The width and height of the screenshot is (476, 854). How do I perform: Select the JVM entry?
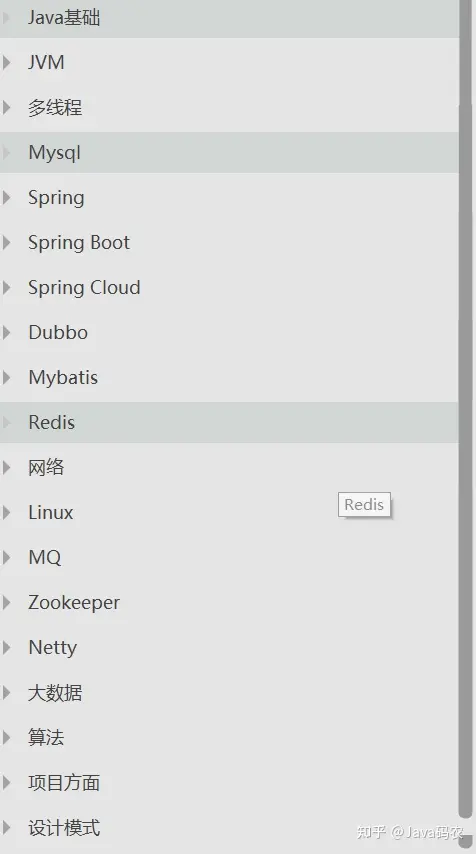pos(46,63)
